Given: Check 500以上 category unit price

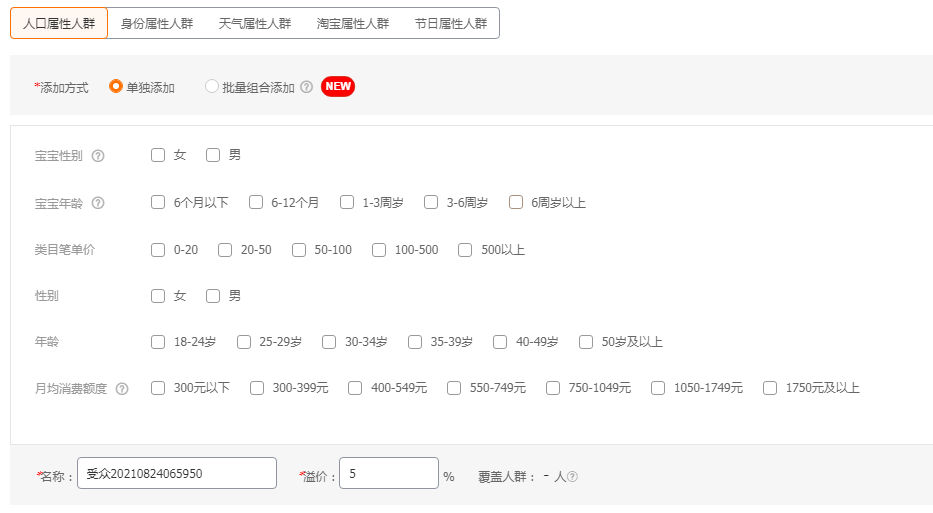Looking at the screenshot, I should pyautogui.click(x=465, y=250).
